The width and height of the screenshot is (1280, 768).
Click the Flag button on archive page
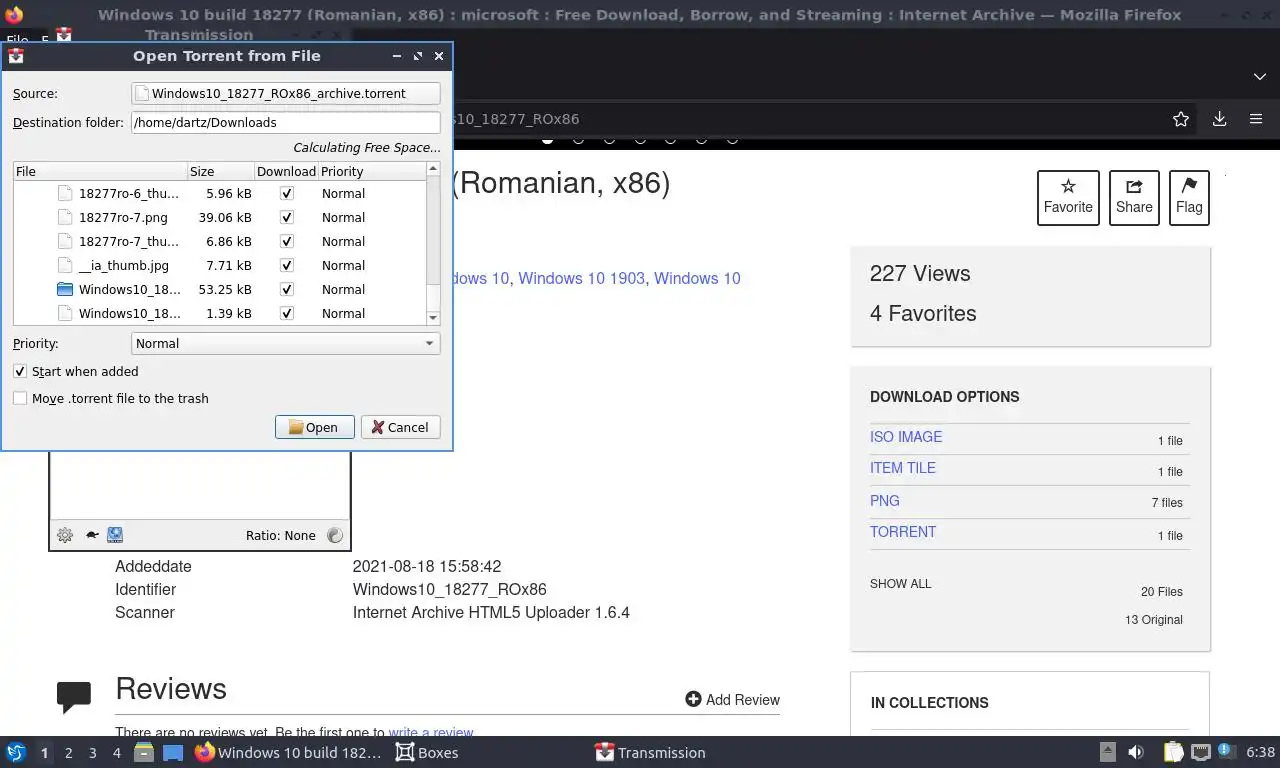pos(1189,197)
